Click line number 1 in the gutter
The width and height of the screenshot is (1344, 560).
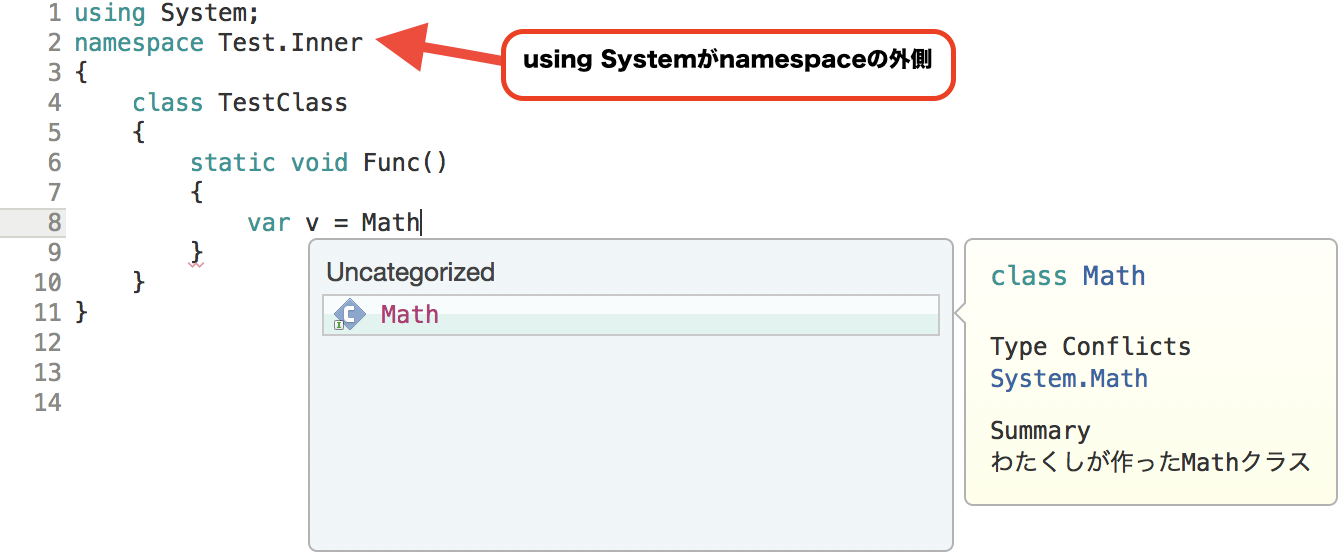click(53, 14)
